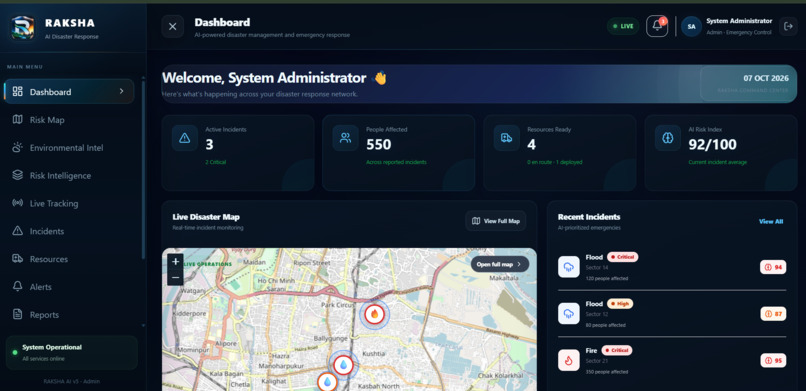Click the 550 people affected value
Viewport: 806px width, 391px height.
click(x=379, y=145)
